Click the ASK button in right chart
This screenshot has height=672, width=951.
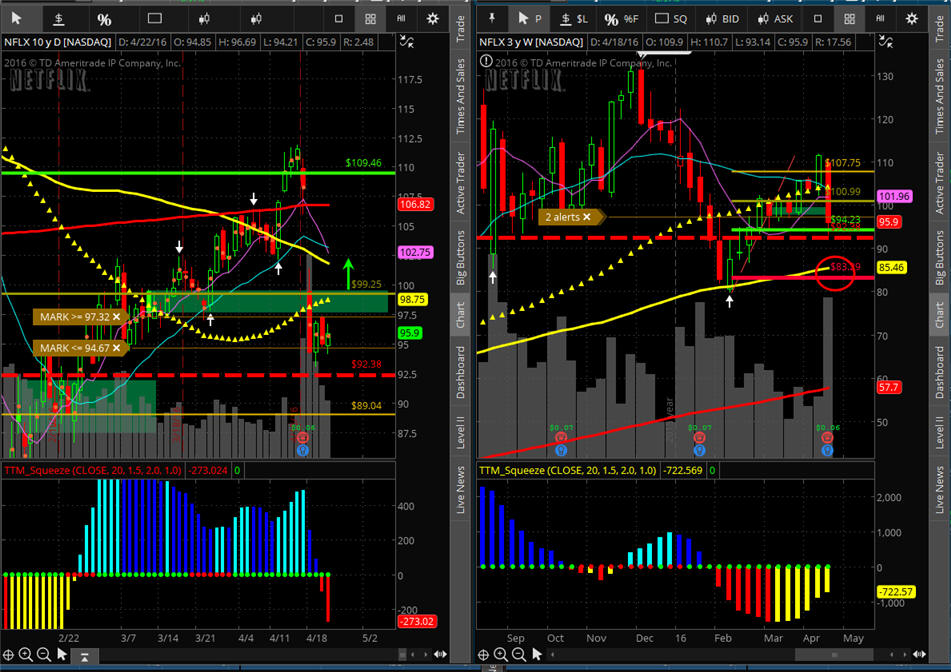pyautogui.click(x=775, y=19)
